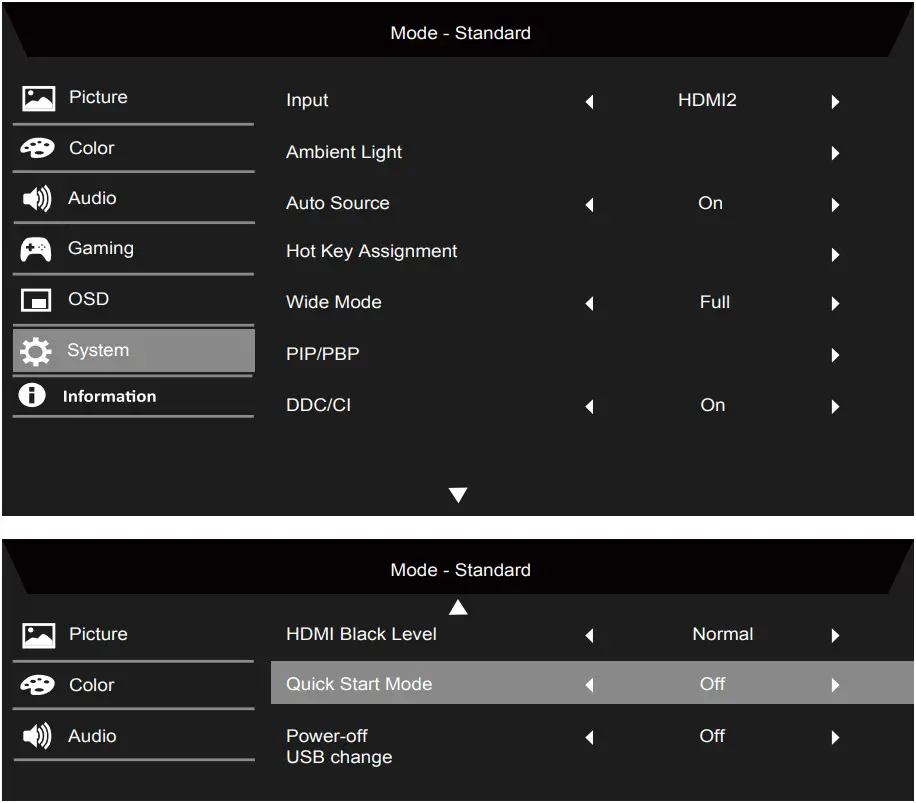Open the Hot Key Assignment submenu
The image size is (916, 803).
[x=835, y=254]
